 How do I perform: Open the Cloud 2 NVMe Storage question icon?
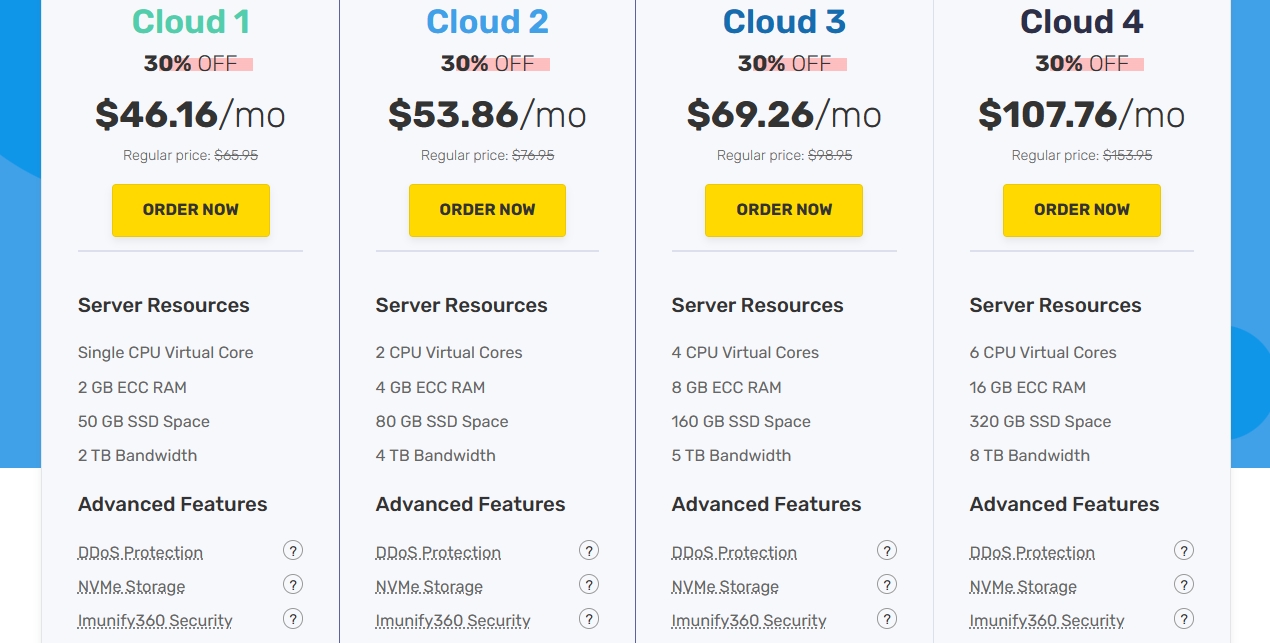[x=589, y=584]
